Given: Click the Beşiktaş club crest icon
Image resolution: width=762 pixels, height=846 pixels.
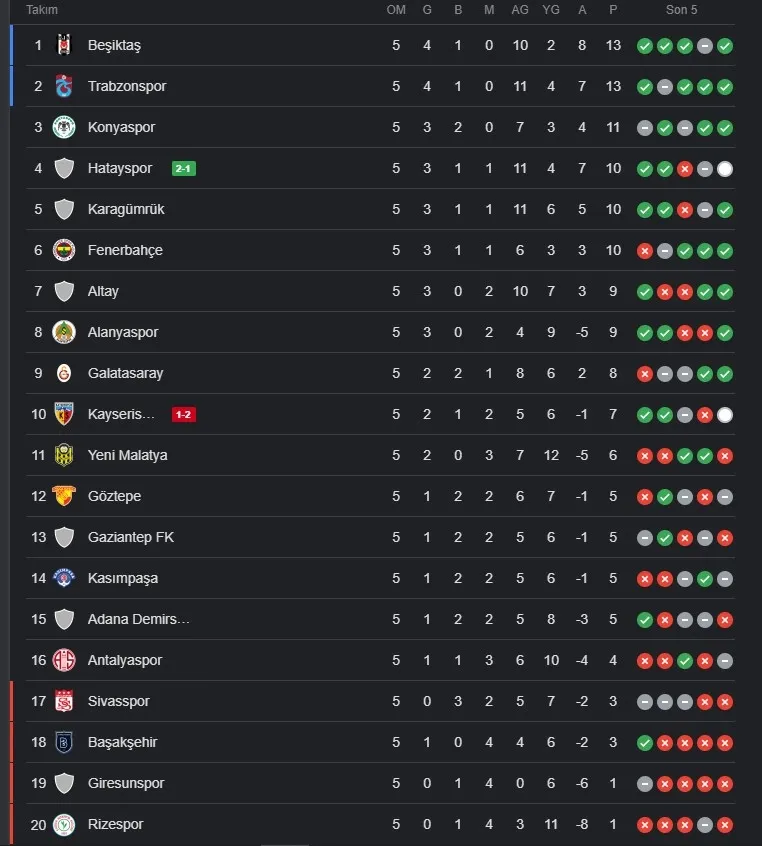Looking at the screenshot, I should pyautogui.click(x=65, y=45).
